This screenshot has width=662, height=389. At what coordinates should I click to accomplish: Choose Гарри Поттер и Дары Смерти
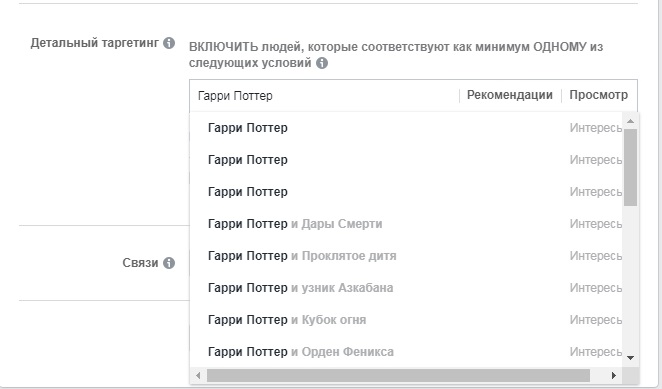tap(407, 224)
